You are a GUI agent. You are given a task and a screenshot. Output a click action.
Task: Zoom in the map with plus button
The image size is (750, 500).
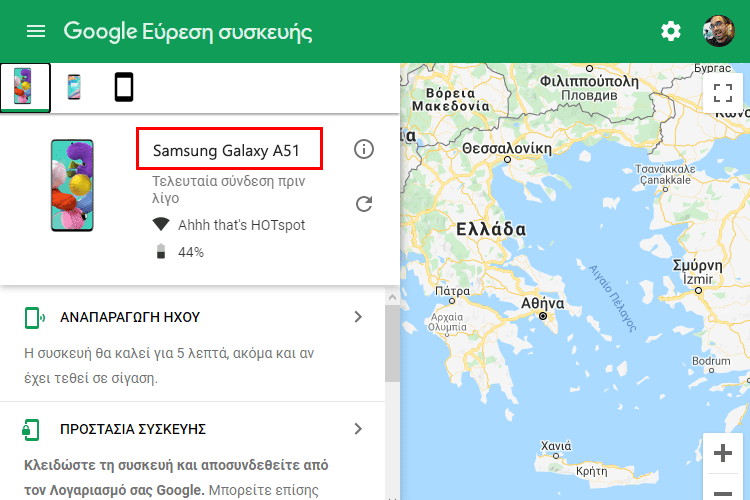coord(723,453)
